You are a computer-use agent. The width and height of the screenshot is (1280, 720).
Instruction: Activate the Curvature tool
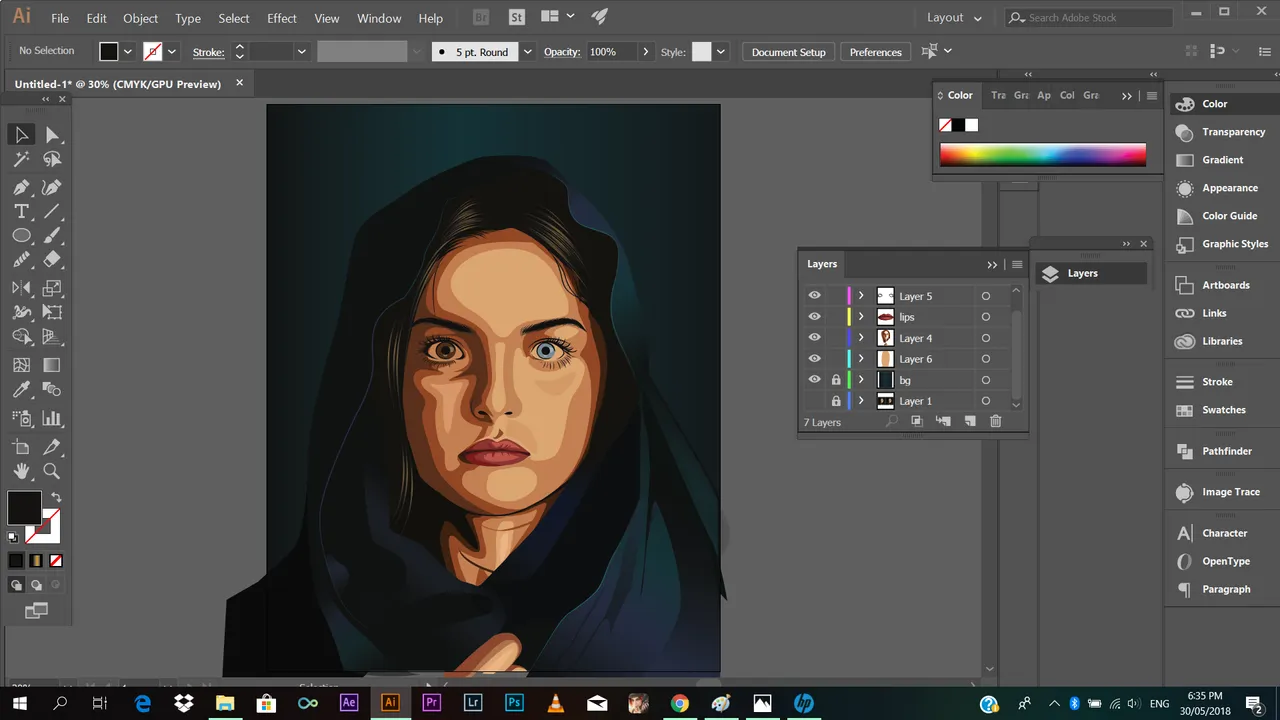tap(52, 187)
